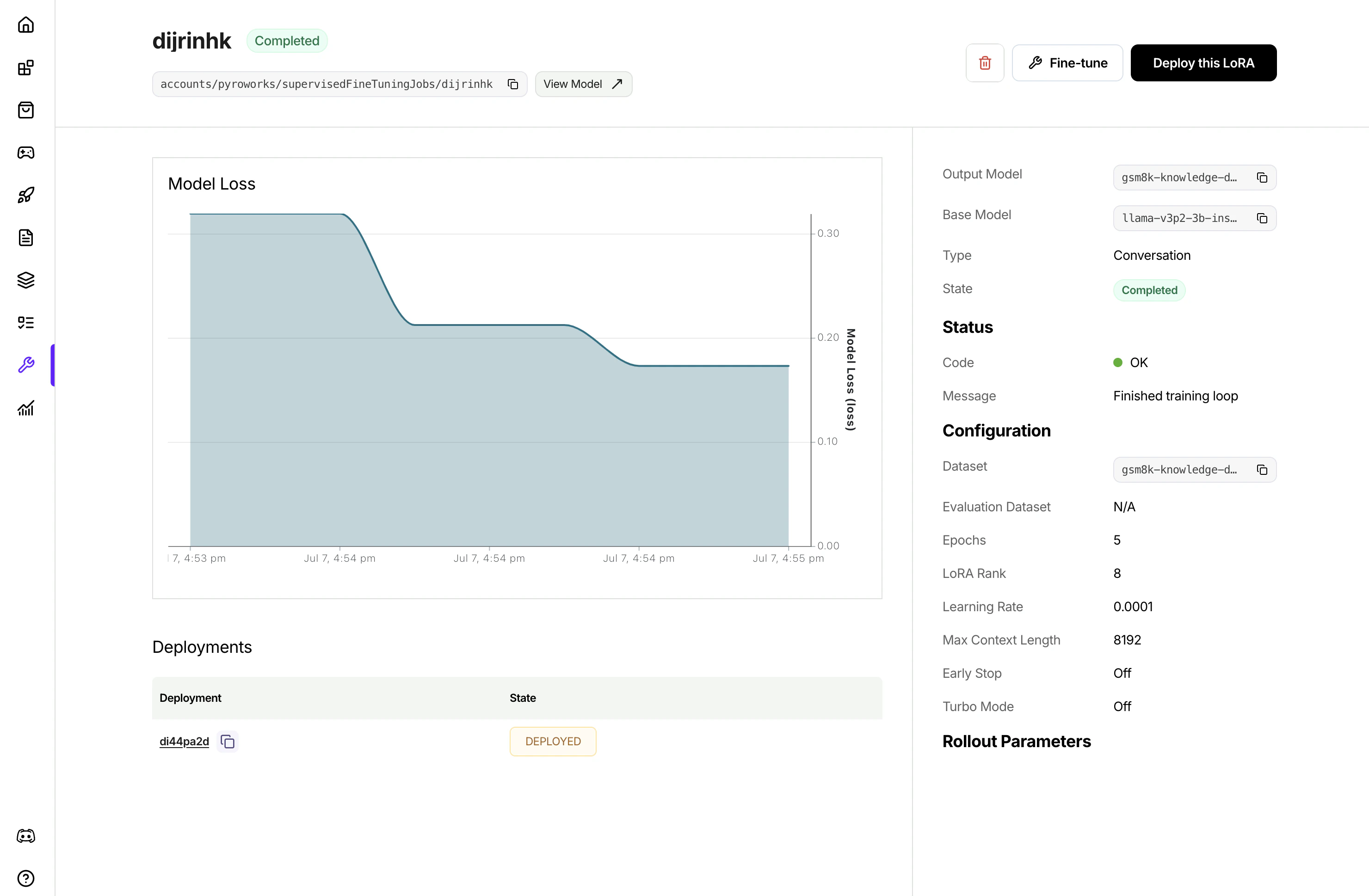The height and width of the screenshot is (896, 1369).
Task: Click the Discord icon at bottom
Action: 26,835
